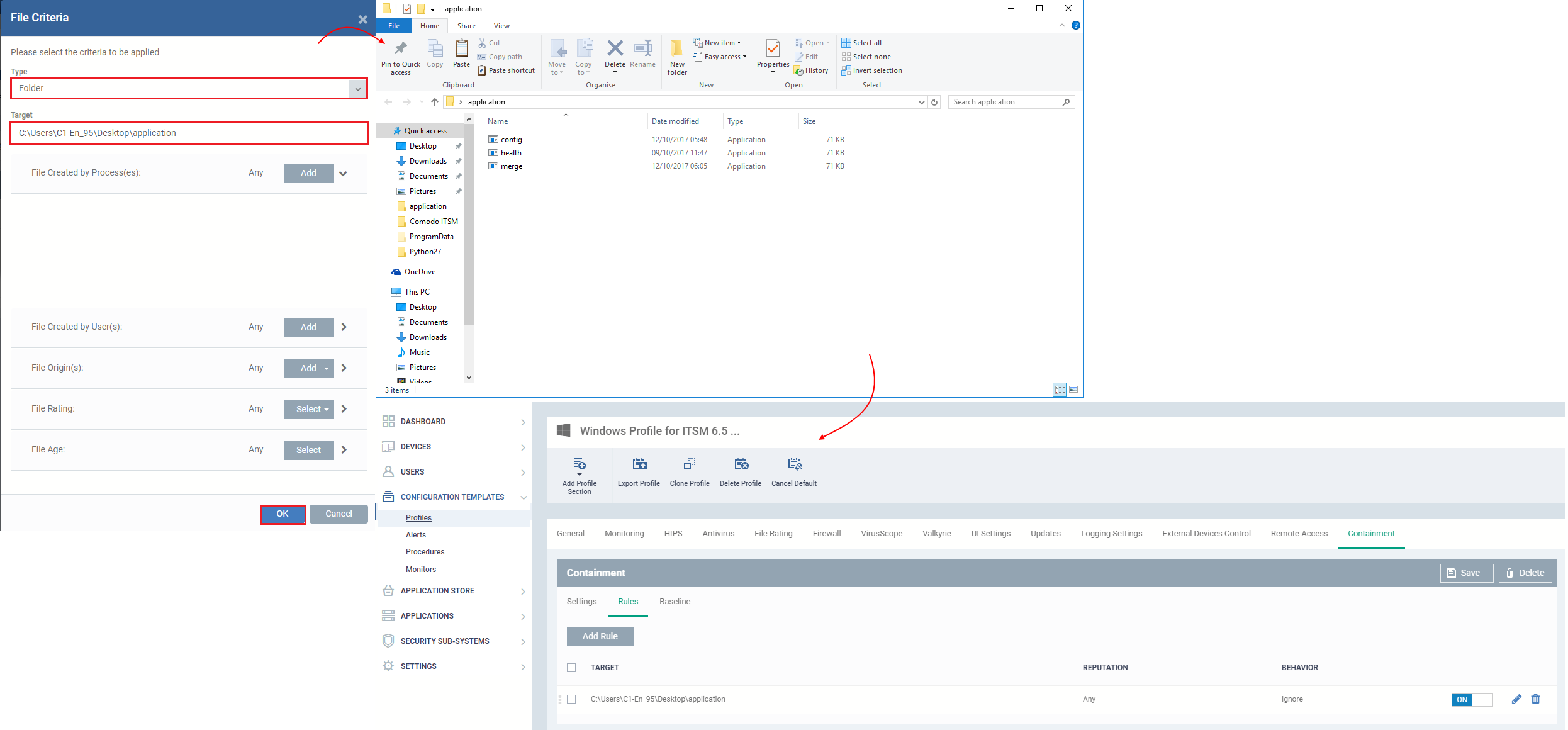Click the Delete Profile icon
The image size is (1568, 730).
741,464
